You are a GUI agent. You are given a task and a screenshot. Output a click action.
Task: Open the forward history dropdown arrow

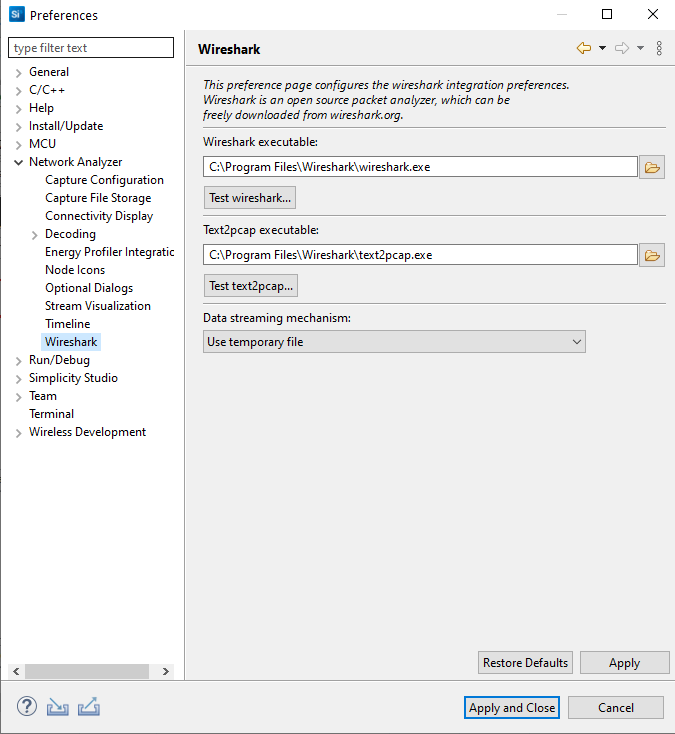click(x=640, y=48)
